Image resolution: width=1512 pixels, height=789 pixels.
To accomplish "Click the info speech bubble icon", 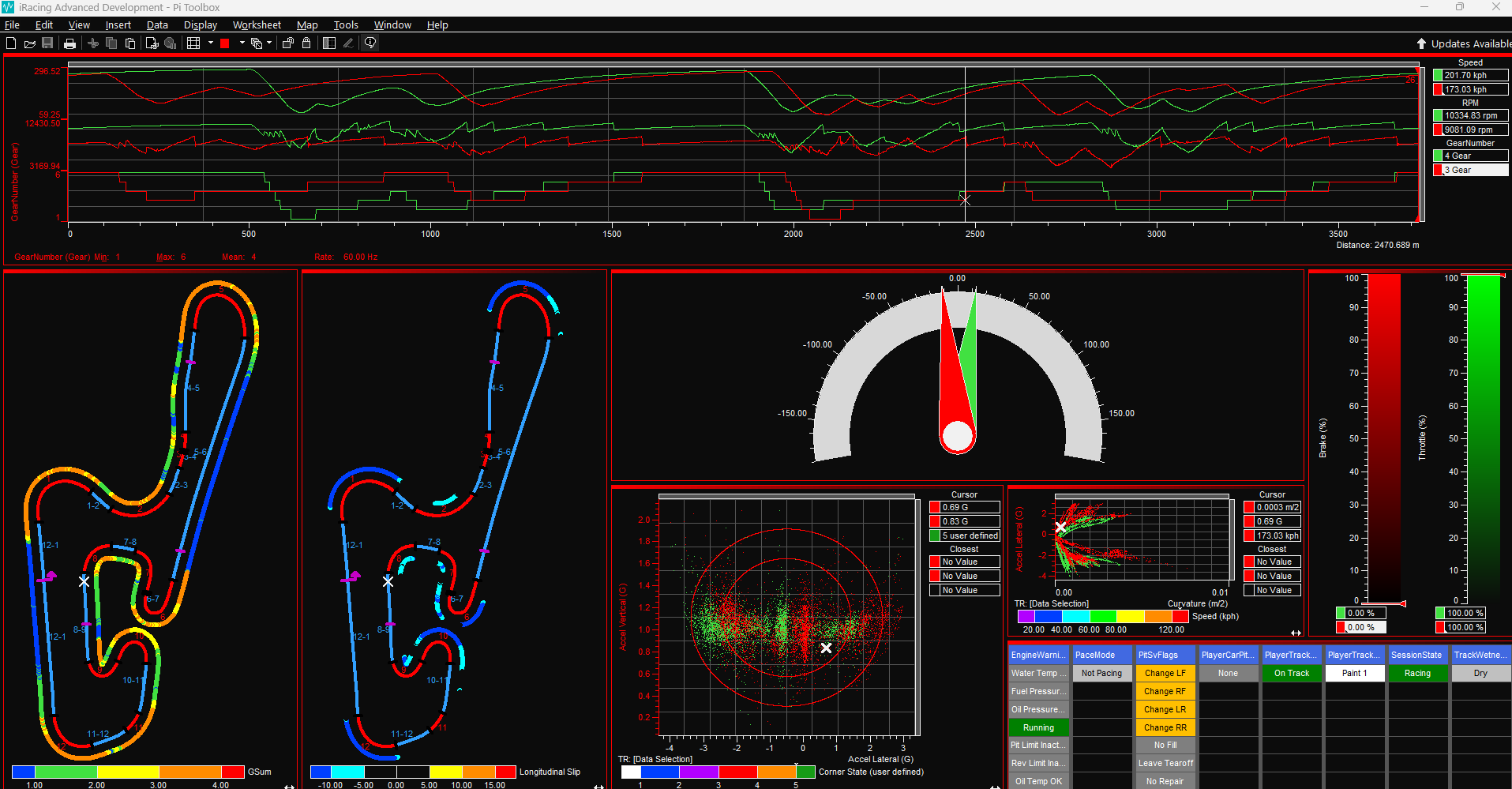I will pyautogui.click(x=370, y=43).
